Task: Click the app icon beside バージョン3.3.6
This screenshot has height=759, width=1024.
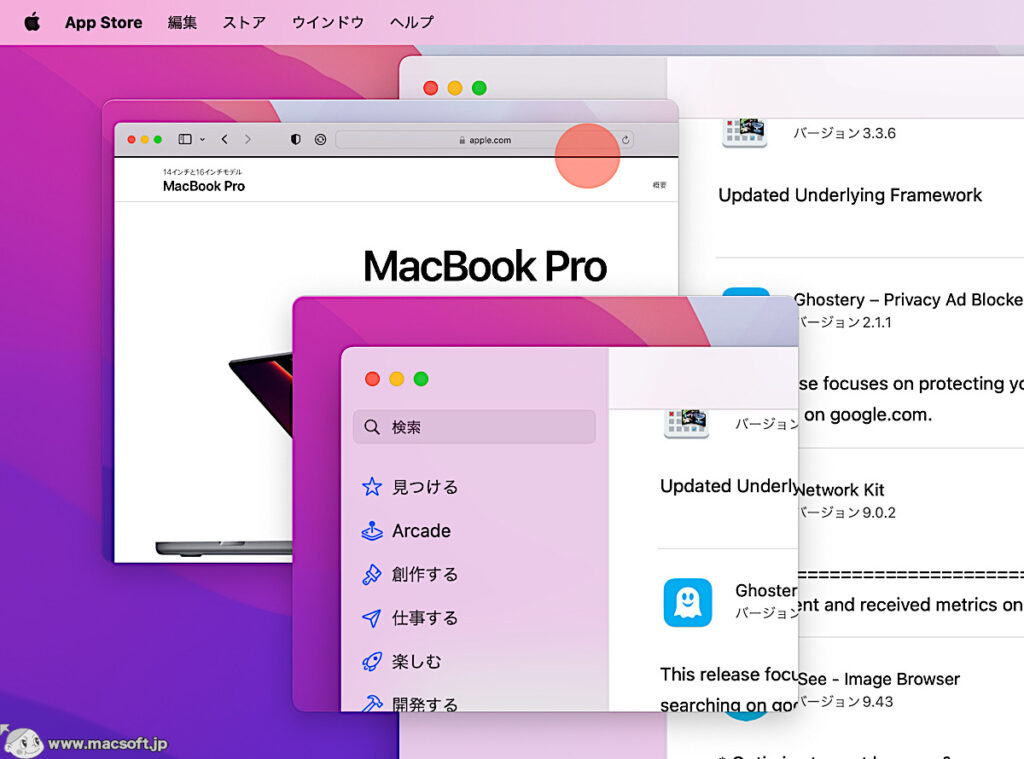Action: 744,133
